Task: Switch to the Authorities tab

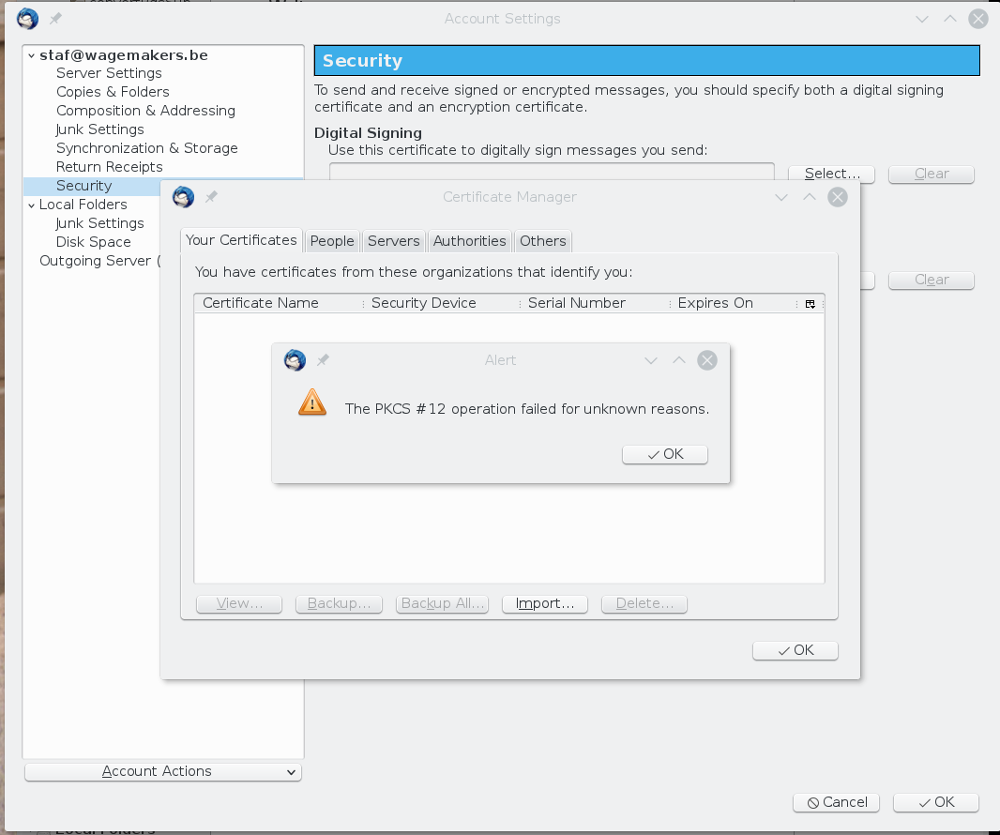Action: tap(469, 241)
